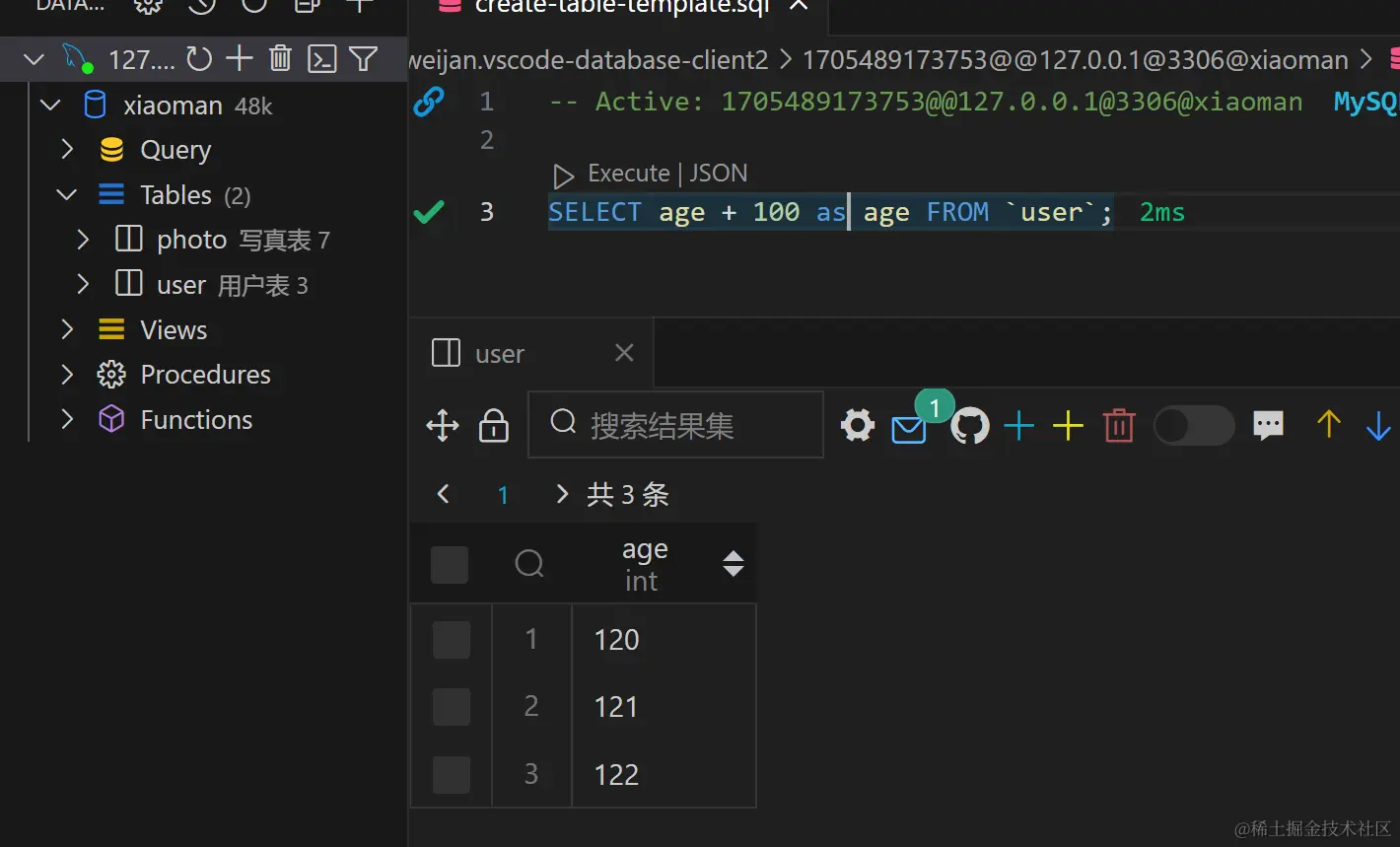The height and width of the screenshot is (847, 1400).
Task: Click the age int column header
Action: click(645, 564)
